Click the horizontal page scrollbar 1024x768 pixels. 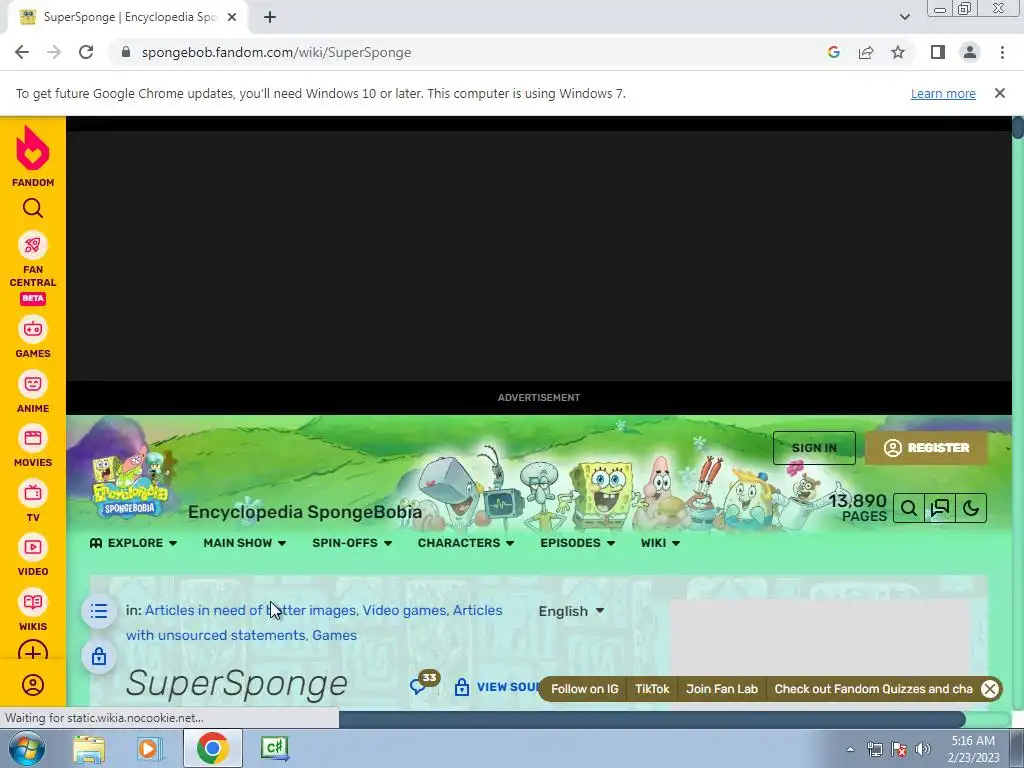(651, 719)
